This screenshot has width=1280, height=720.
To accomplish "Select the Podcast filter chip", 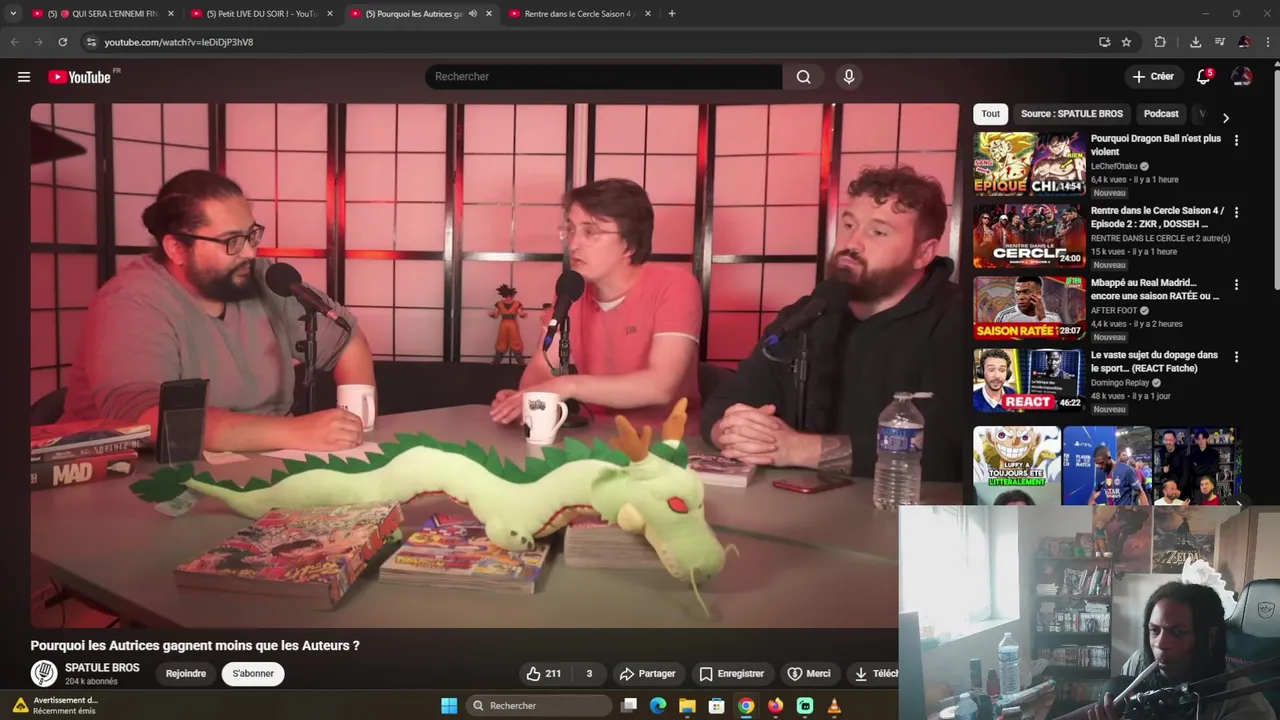I will [x=1161, y=114].
